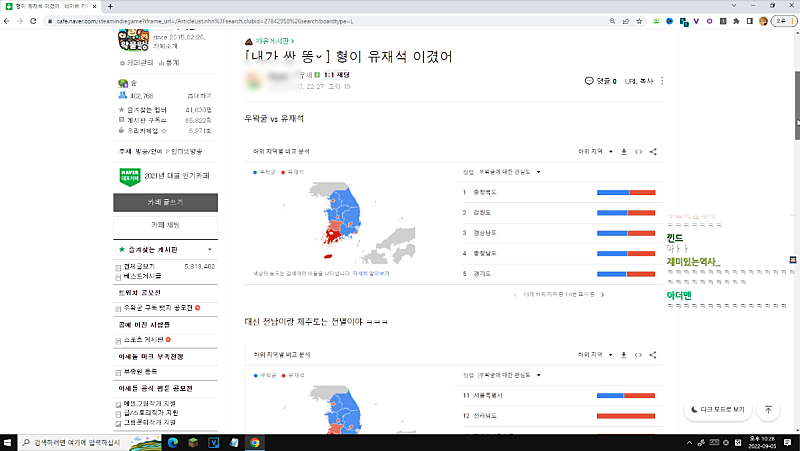Open comments on the post
Image resolution: width=800 pixels, height=451 pixels.
(x=601, y=81)
